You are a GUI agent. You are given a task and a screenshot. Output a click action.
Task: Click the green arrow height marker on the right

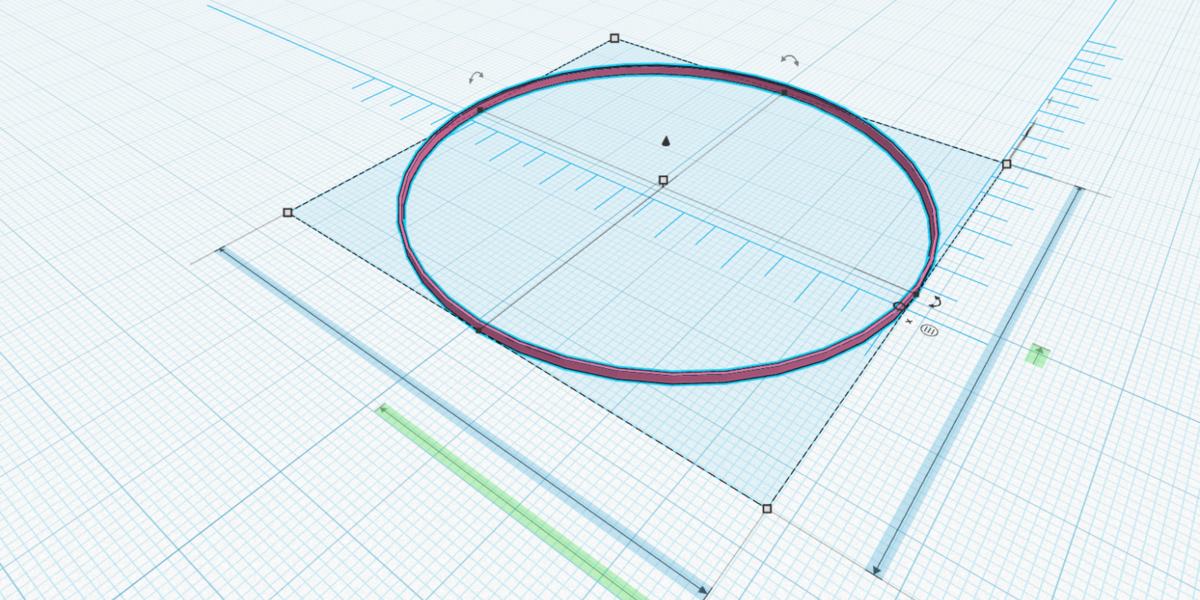(x=1038, y=354)
